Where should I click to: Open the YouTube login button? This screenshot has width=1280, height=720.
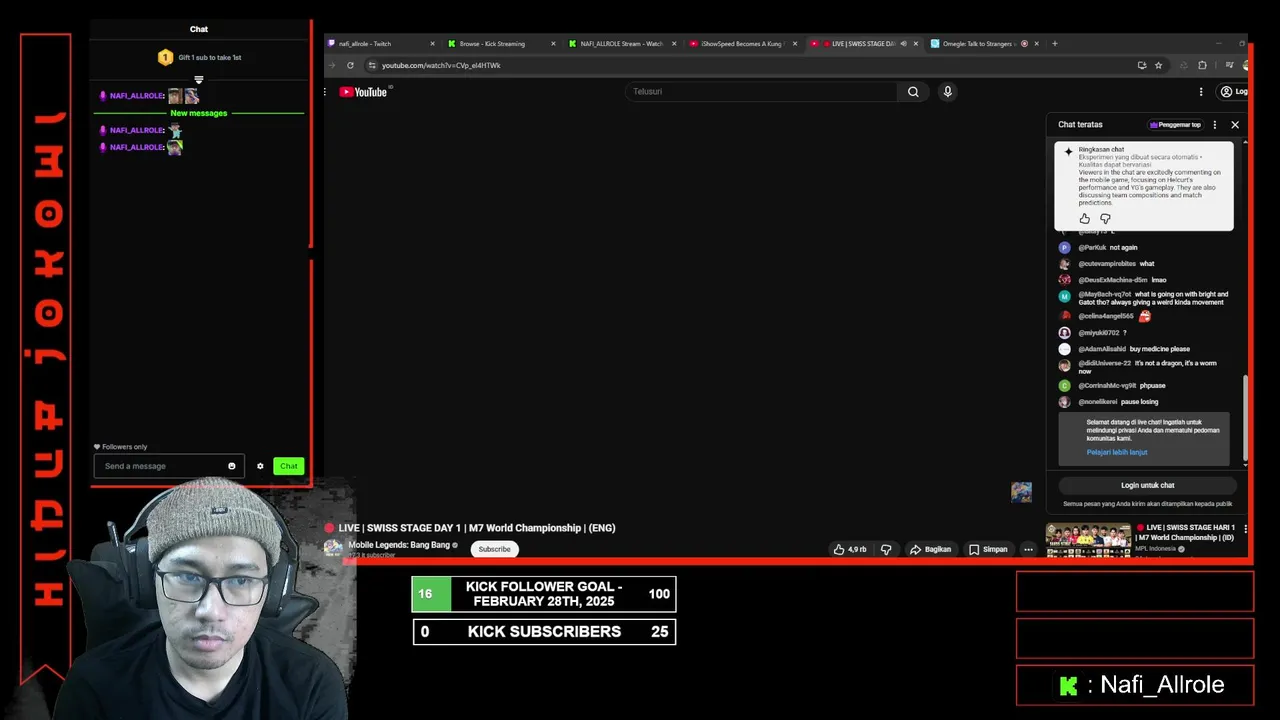click(x=1234, y=92)
